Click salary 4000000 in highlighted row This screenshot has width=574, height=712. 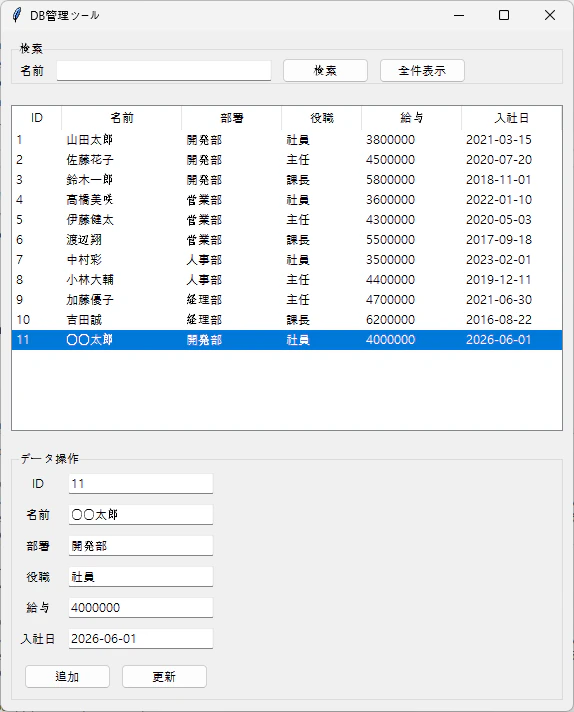click(391, 340)
